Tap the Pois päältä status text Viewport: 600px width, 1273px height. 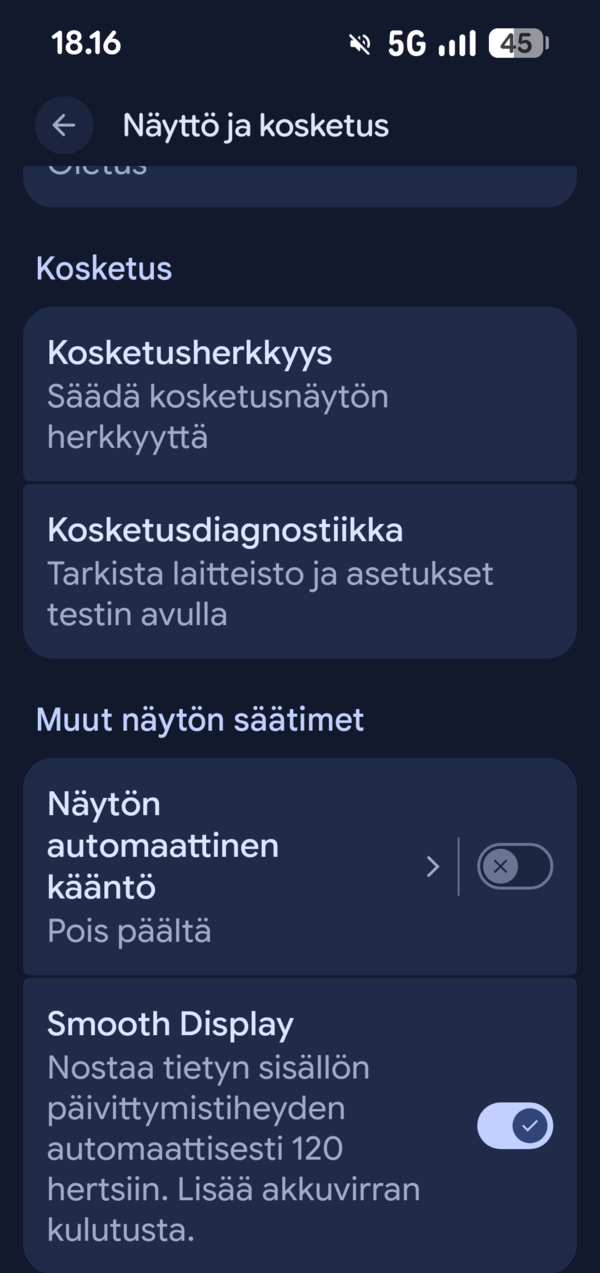click(128, 930)
